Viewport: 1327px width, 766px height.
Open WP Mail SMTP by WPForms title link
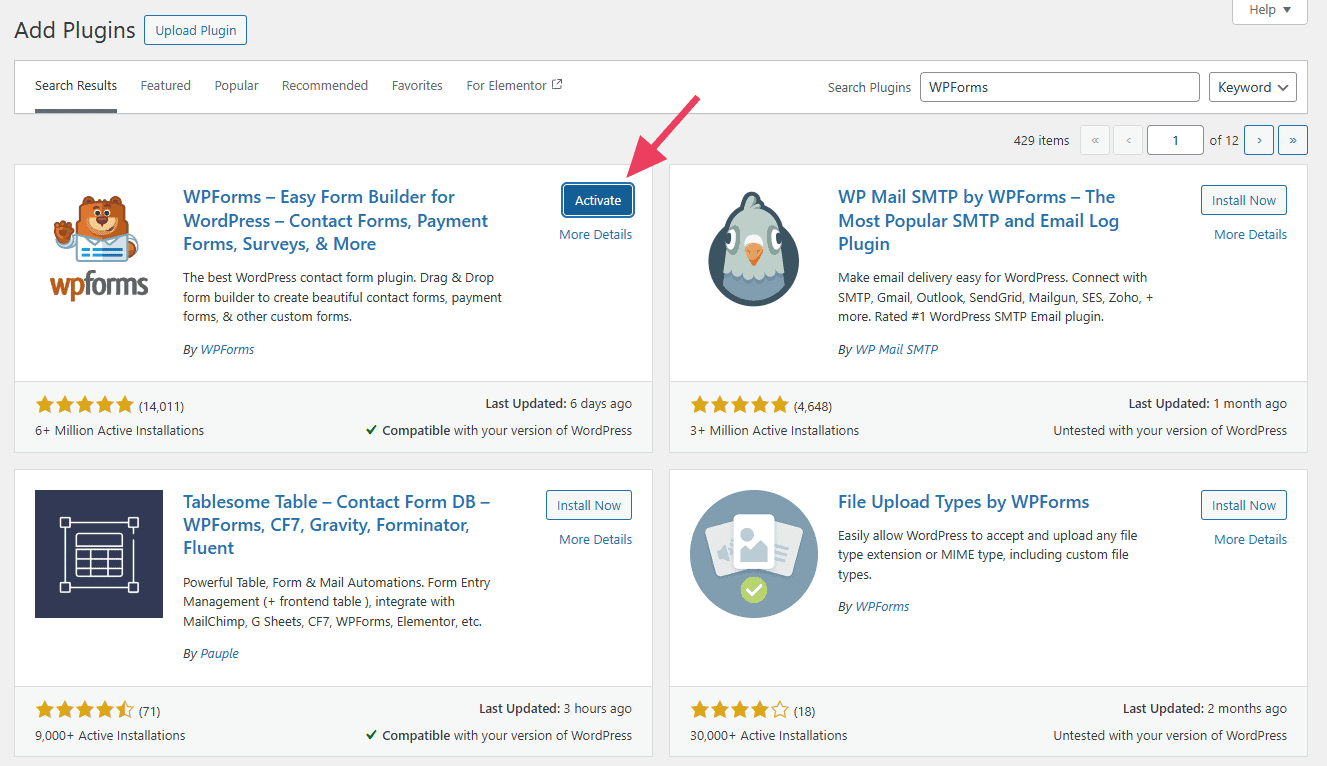point(978,220)
